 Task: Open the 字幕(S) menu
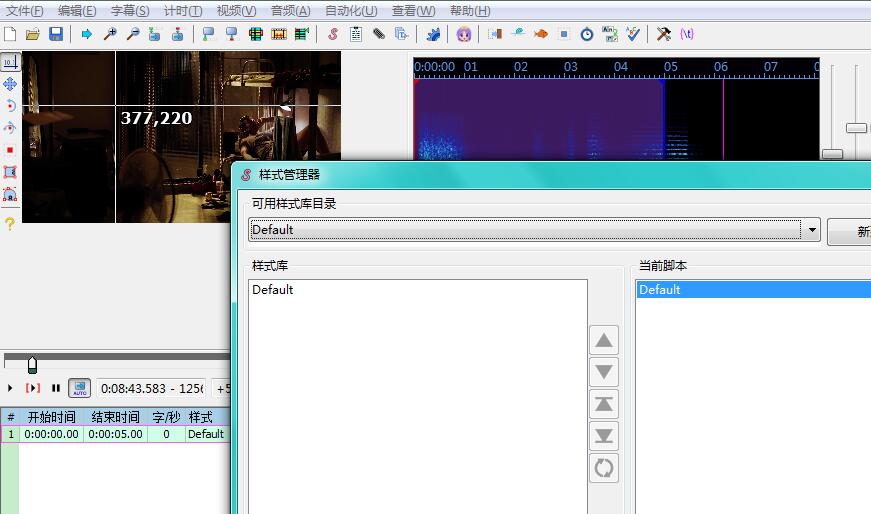130,11
